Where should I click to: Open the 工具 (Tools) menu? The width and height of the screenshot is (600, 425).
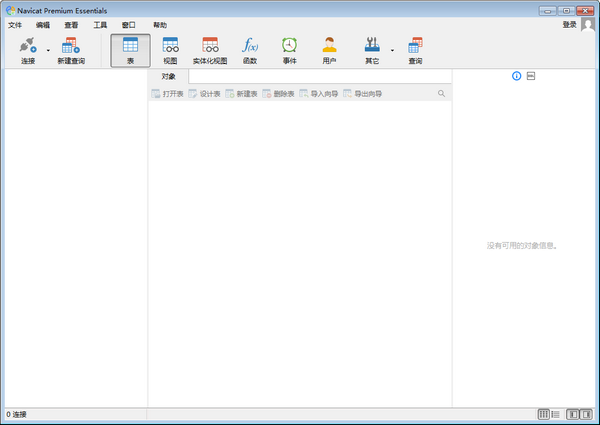pyautogui.click(x=100, y=24)
